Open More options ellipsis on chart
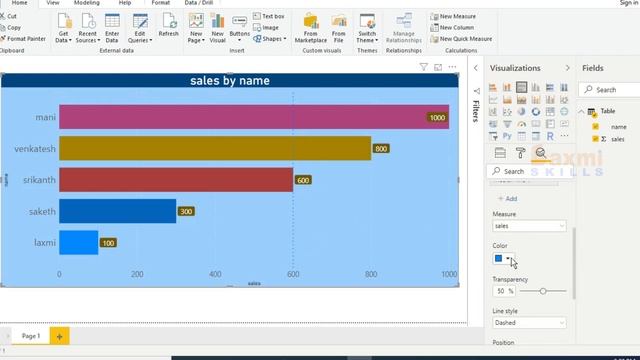The width and height of the screenshot is (640, 360). click(452, 67)
